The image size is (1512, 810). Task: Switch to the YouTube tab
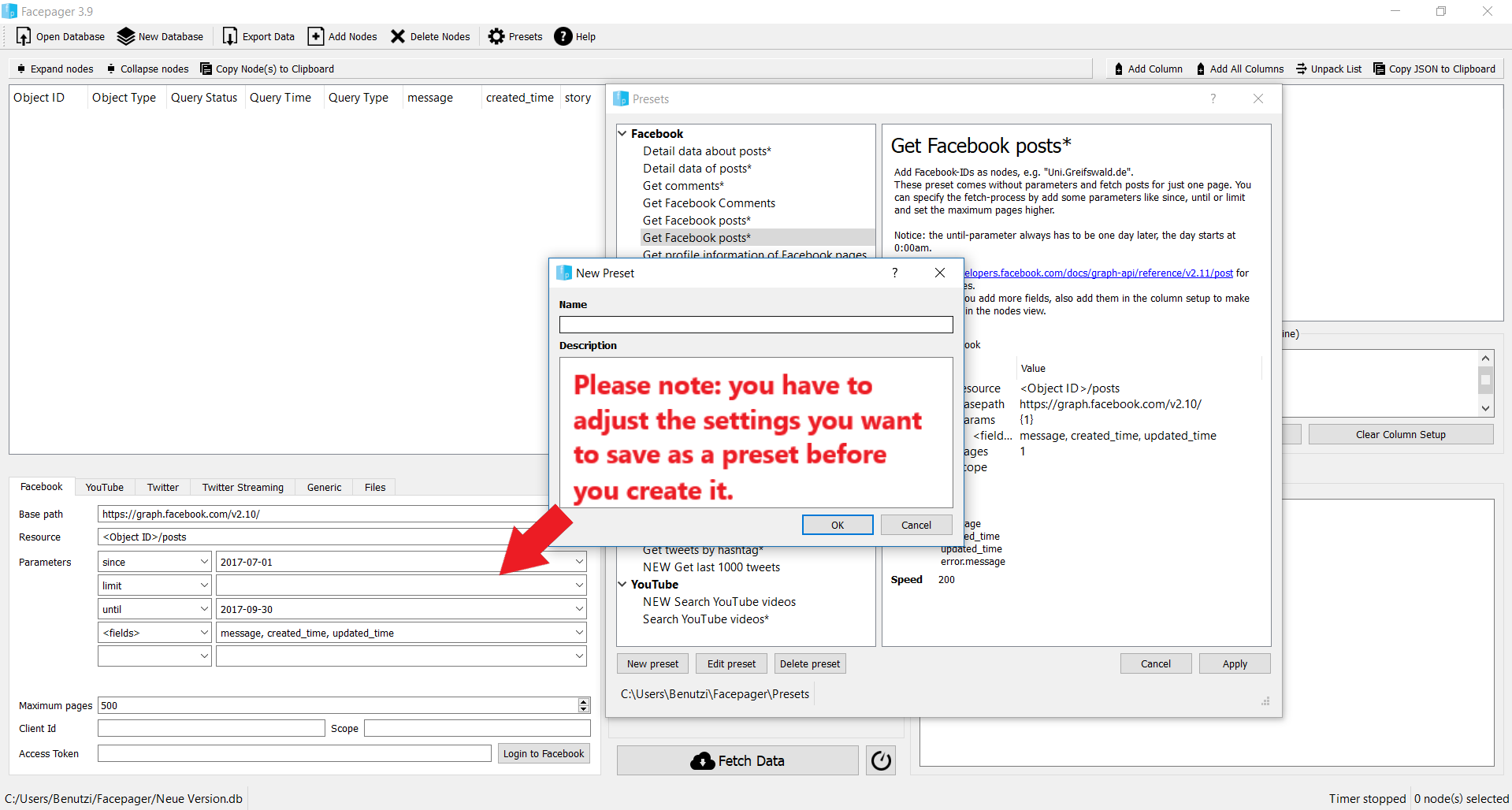[105, 487]
